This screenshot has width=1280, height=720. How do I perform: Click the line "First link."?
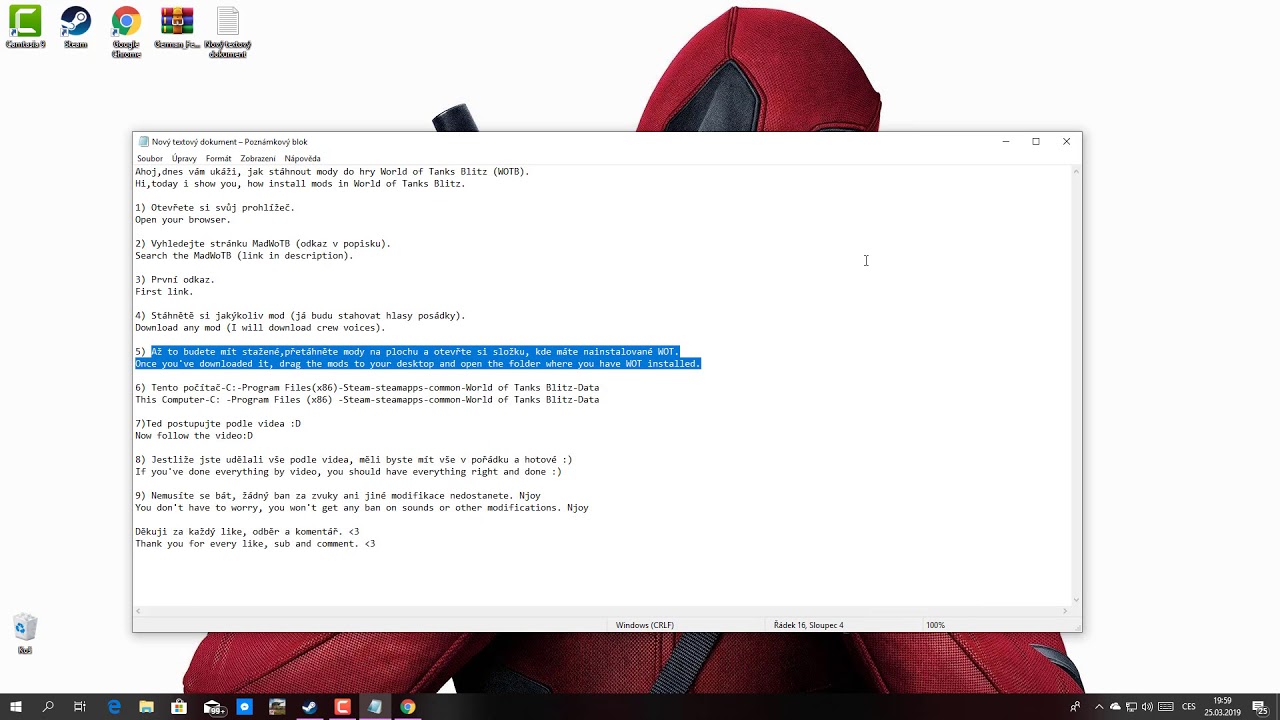click(x=164, y=292)
